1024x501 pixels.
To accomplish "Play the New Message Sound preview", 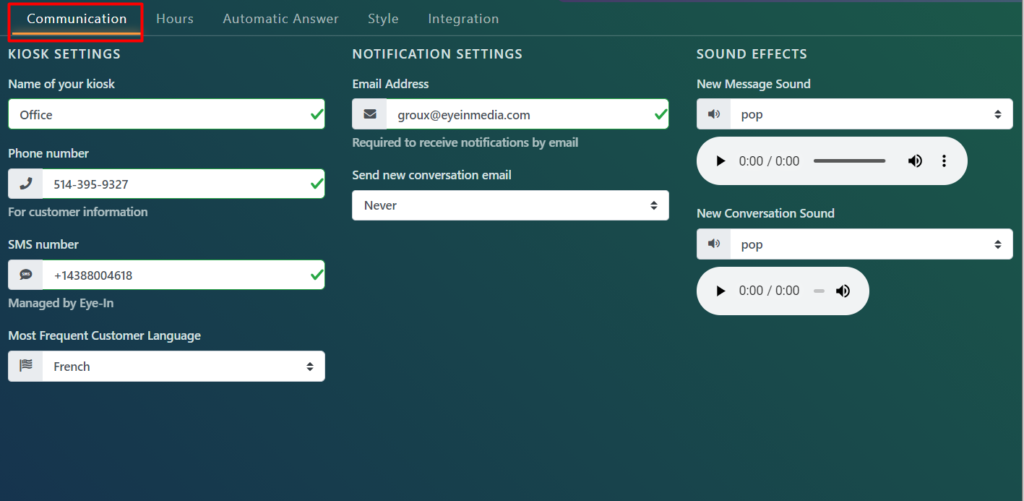I will [x=720, y=161].
